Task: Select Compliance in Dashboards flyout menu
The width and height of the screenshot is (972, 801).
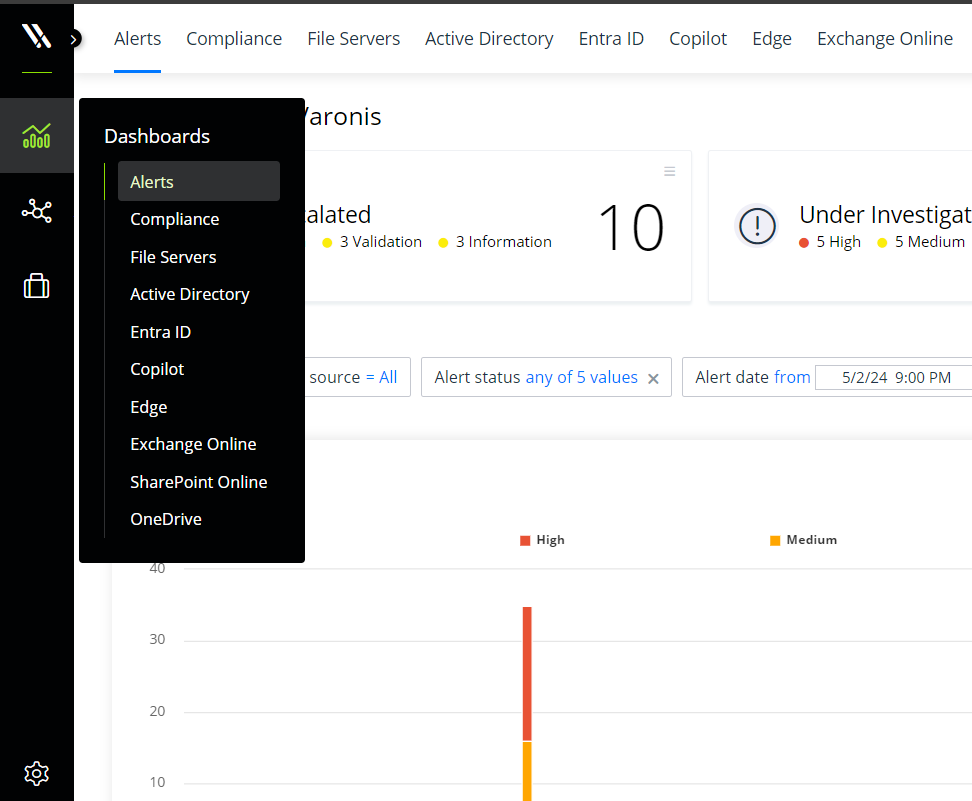Action: coord(174,219)
